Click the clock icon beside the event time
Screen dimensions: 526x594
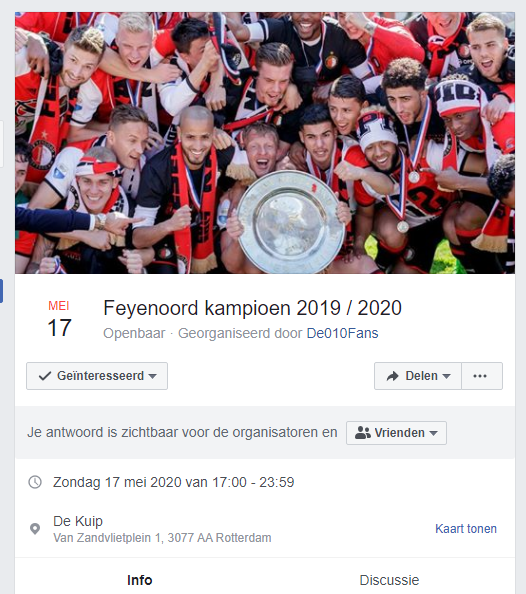(x=35, y=482)
